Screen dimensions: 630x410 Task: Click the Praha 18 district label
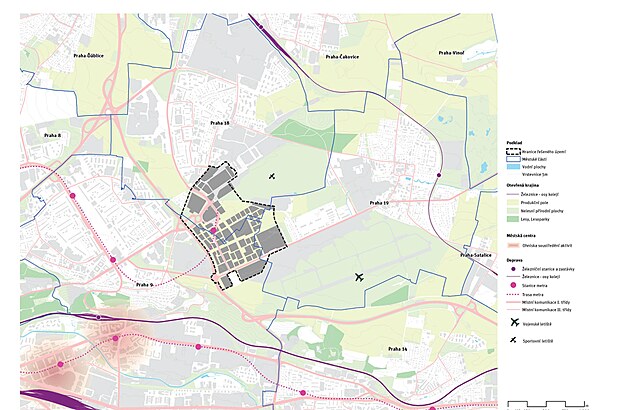[217, 123]
